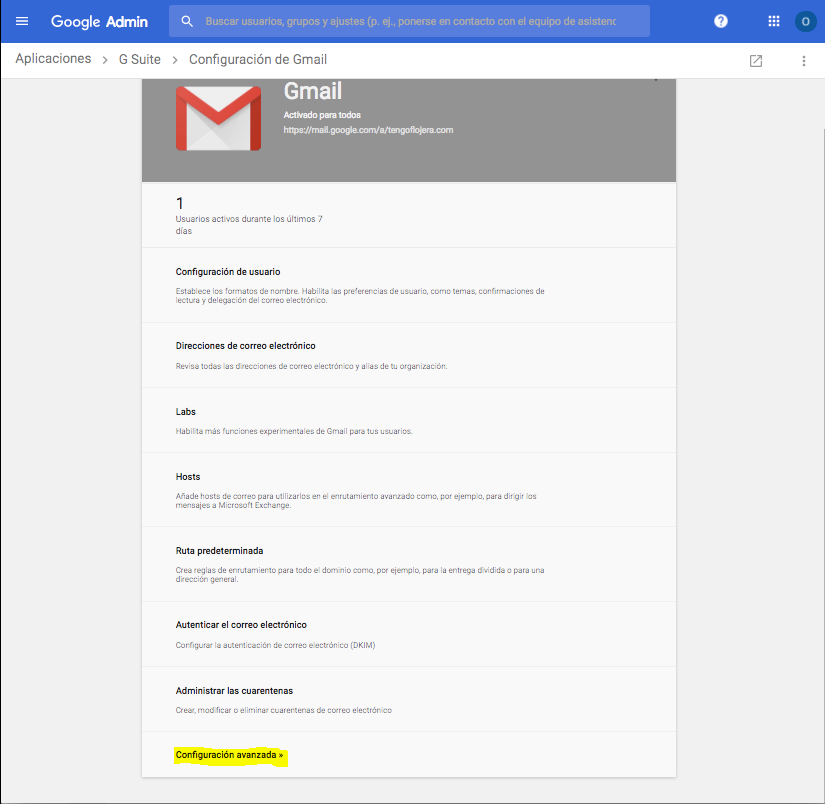
Task: Open Configuración de usuario section
Action: point(409,285)
